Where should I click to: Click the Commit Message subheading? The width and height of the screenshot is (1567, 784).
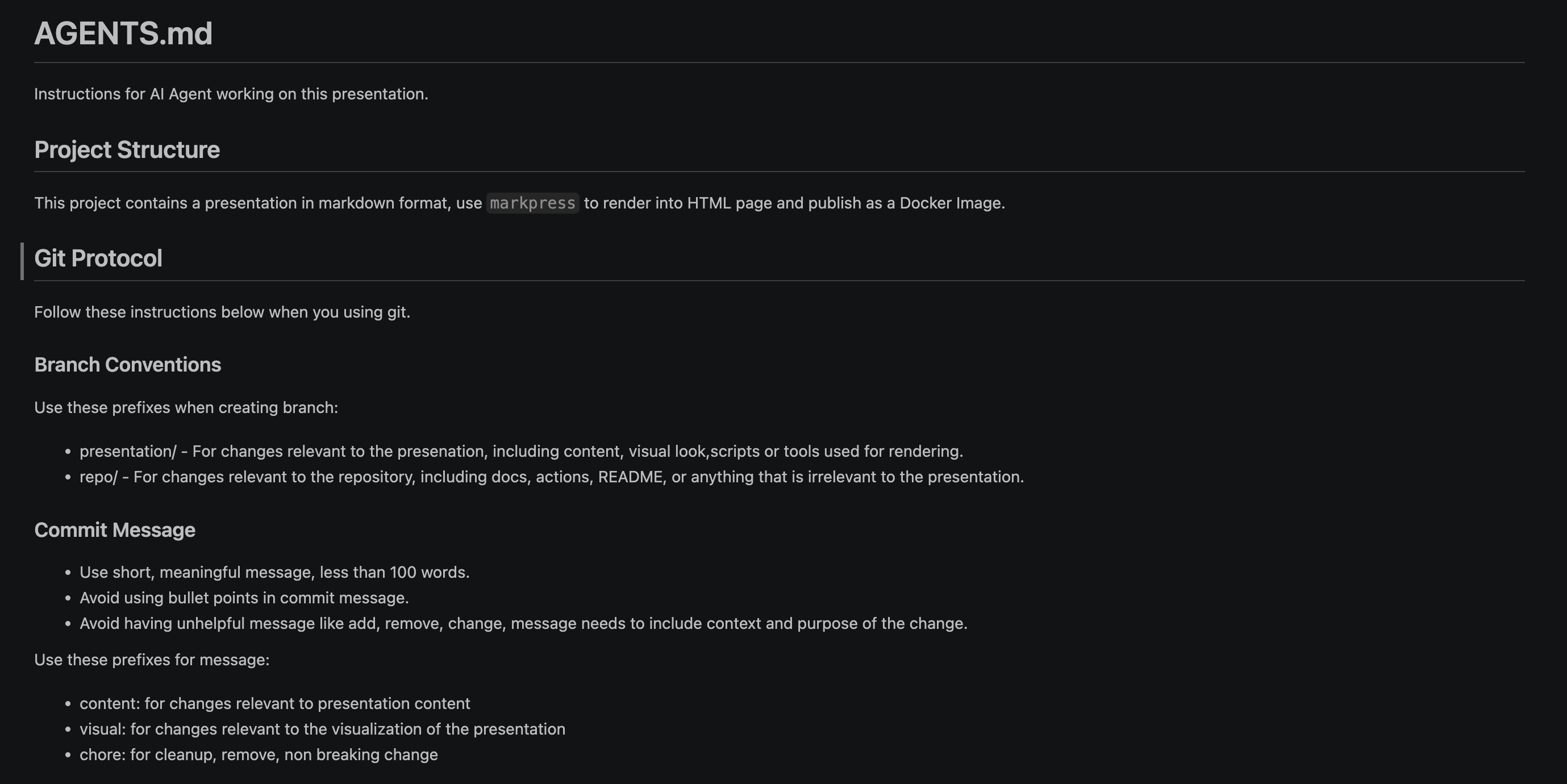(x=114, y=529)
